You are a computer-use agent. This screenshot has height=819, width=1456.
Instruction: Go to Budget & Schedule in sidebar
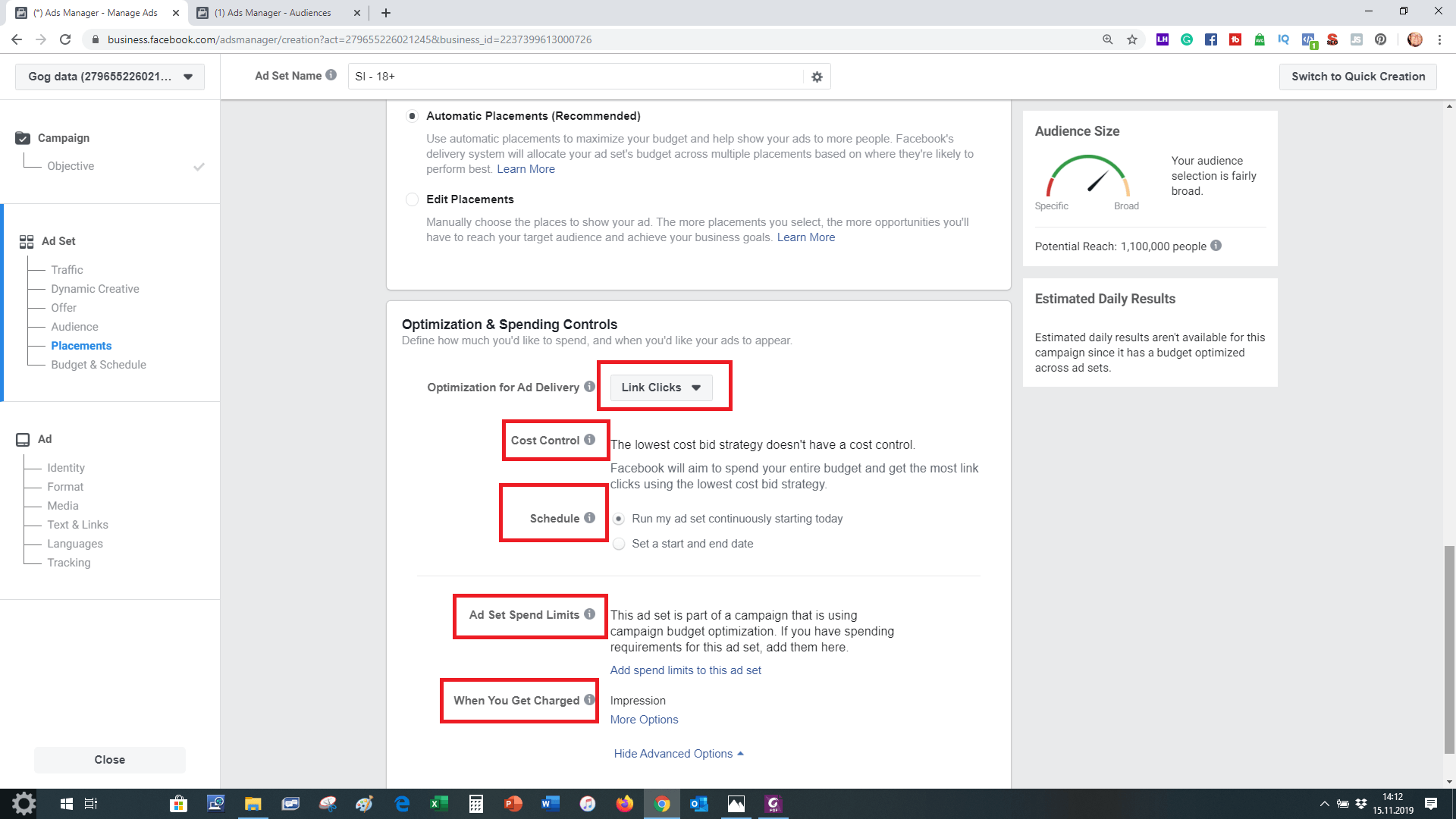tap(99, 365)
